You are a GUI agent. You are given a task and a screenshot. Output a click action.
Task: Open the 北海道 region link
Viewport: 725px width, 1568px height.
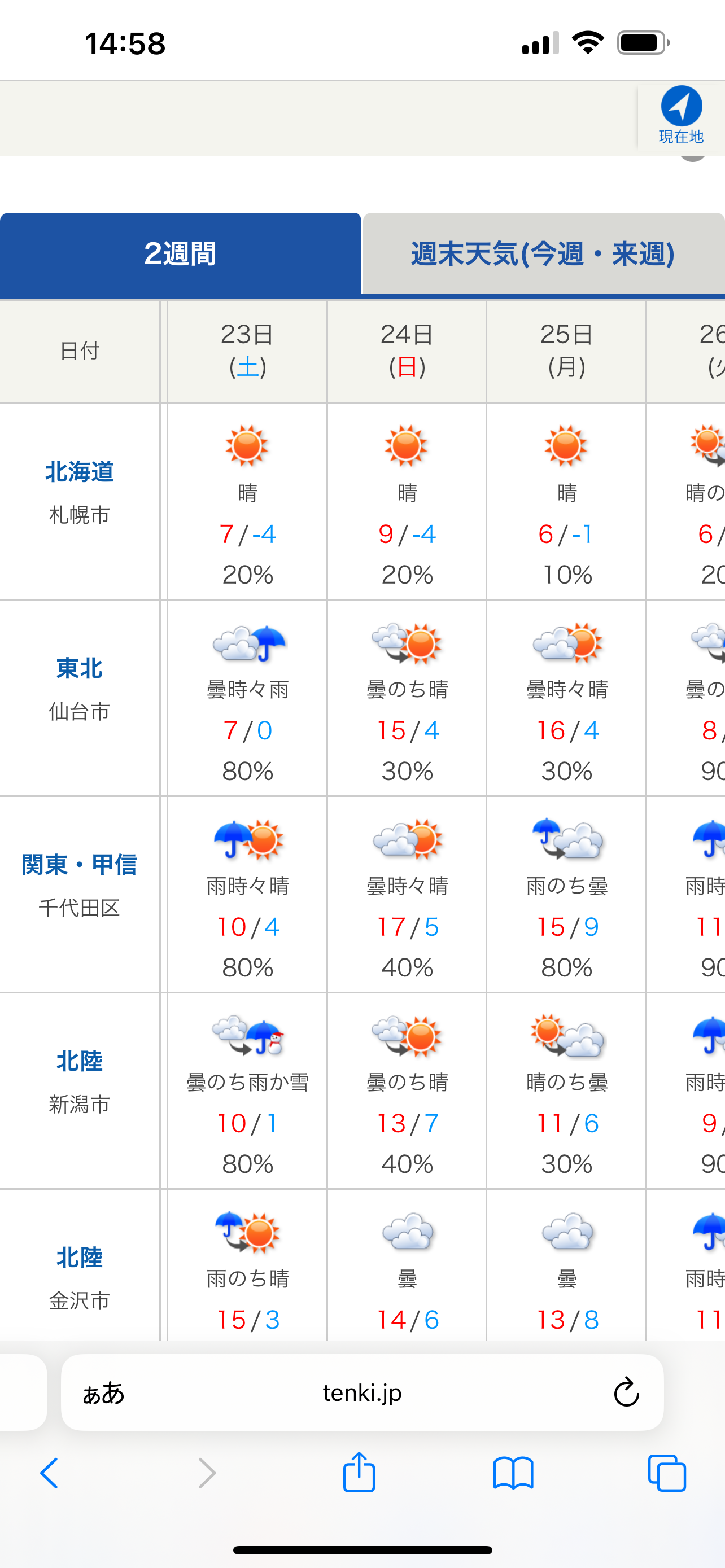click(79, 472)
